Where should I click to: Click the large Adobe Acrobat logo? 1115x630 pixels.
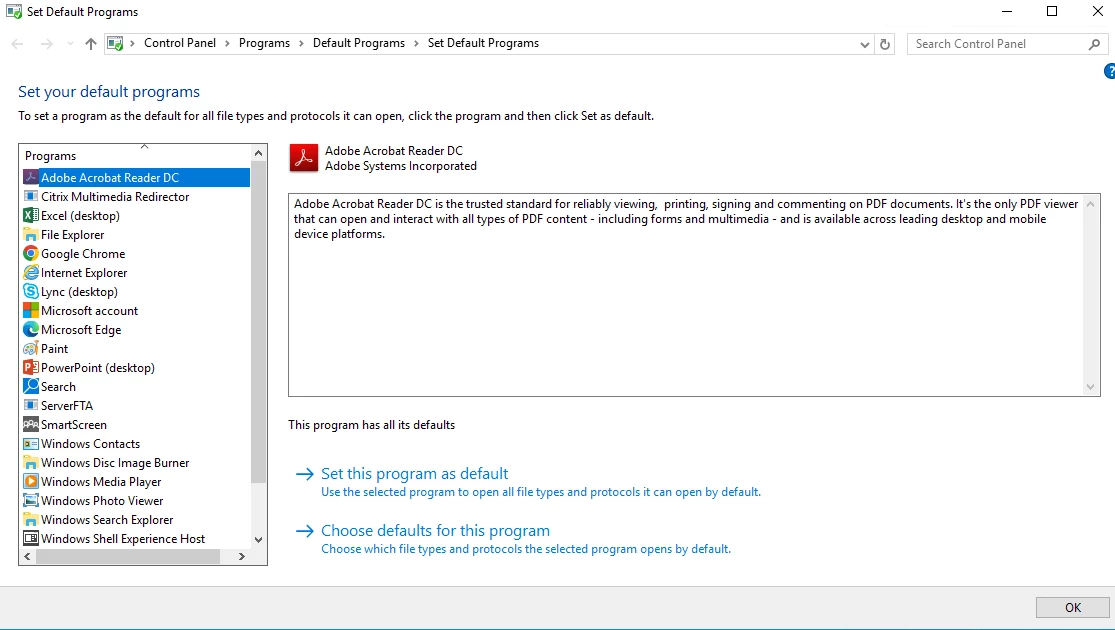pos(304,158)
